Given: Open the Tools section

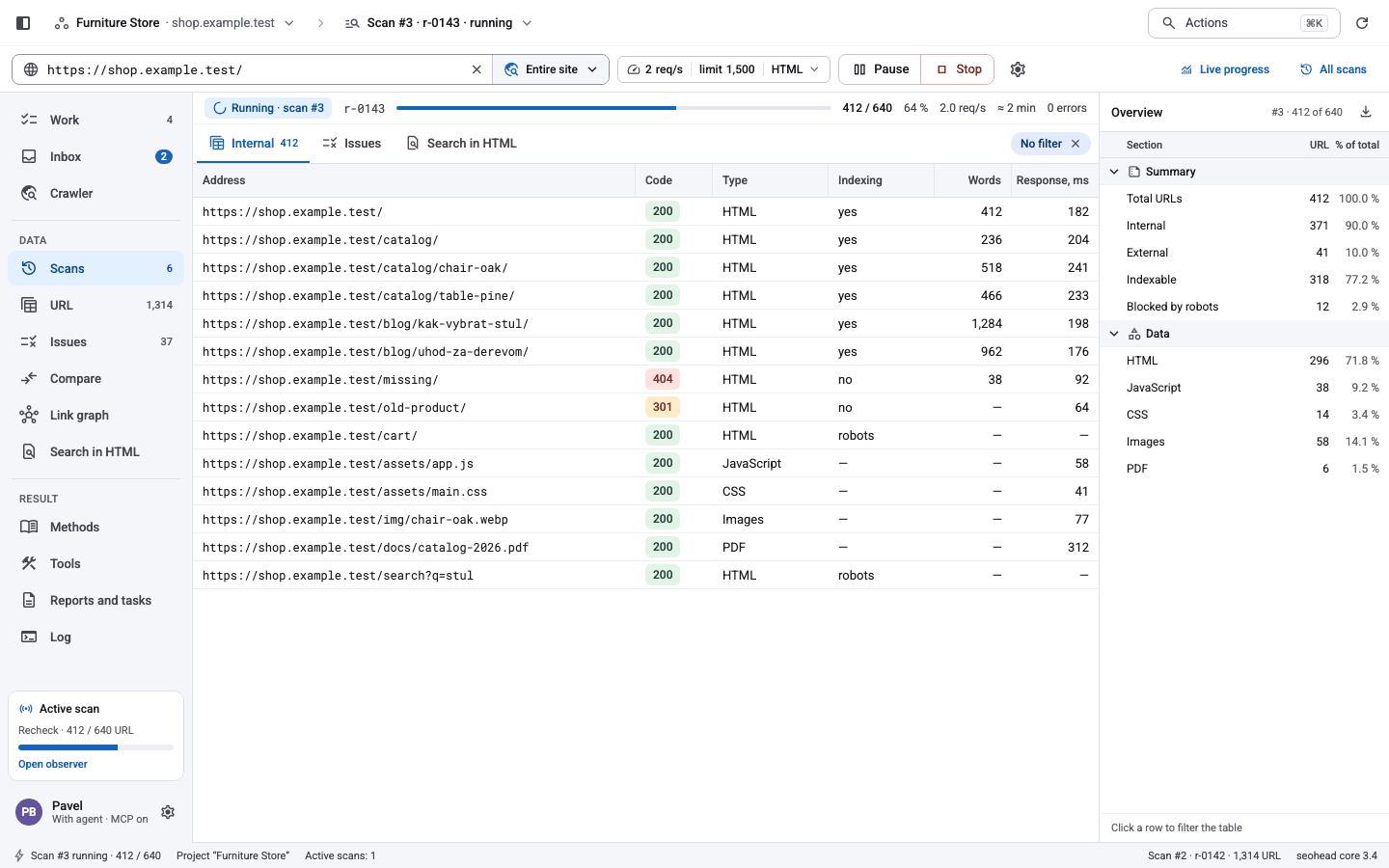Looking at the screenshot, I should click(95, 563).
